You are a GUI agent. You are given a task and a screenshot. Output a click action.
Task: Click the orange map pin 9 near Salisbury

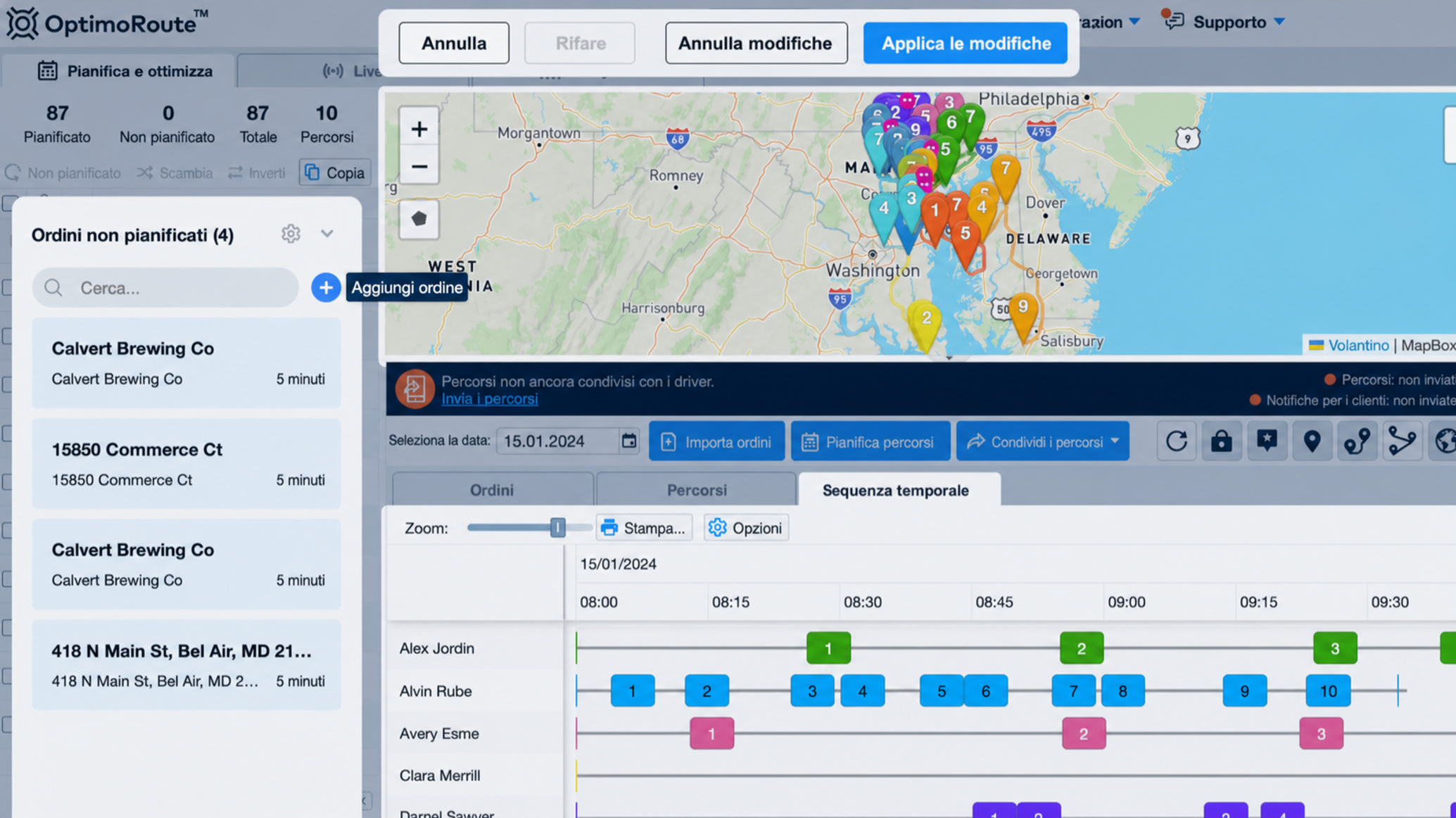(x=1023, y=315)
